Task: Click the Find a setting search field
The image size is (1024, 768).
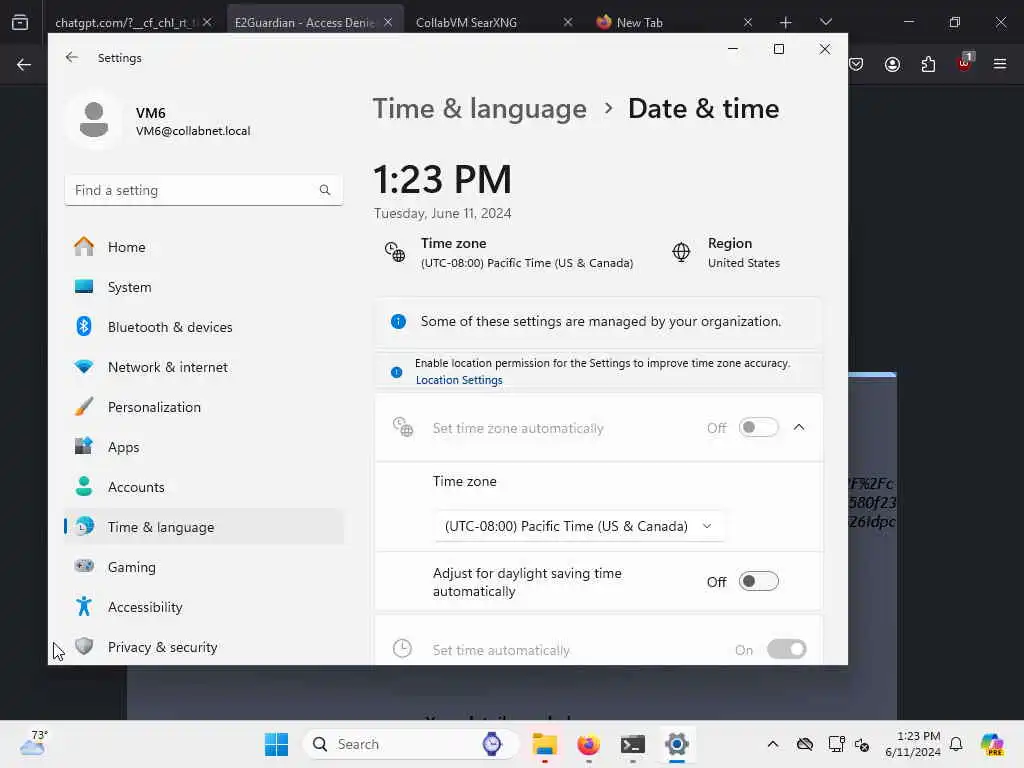Action: click(203, 190)
